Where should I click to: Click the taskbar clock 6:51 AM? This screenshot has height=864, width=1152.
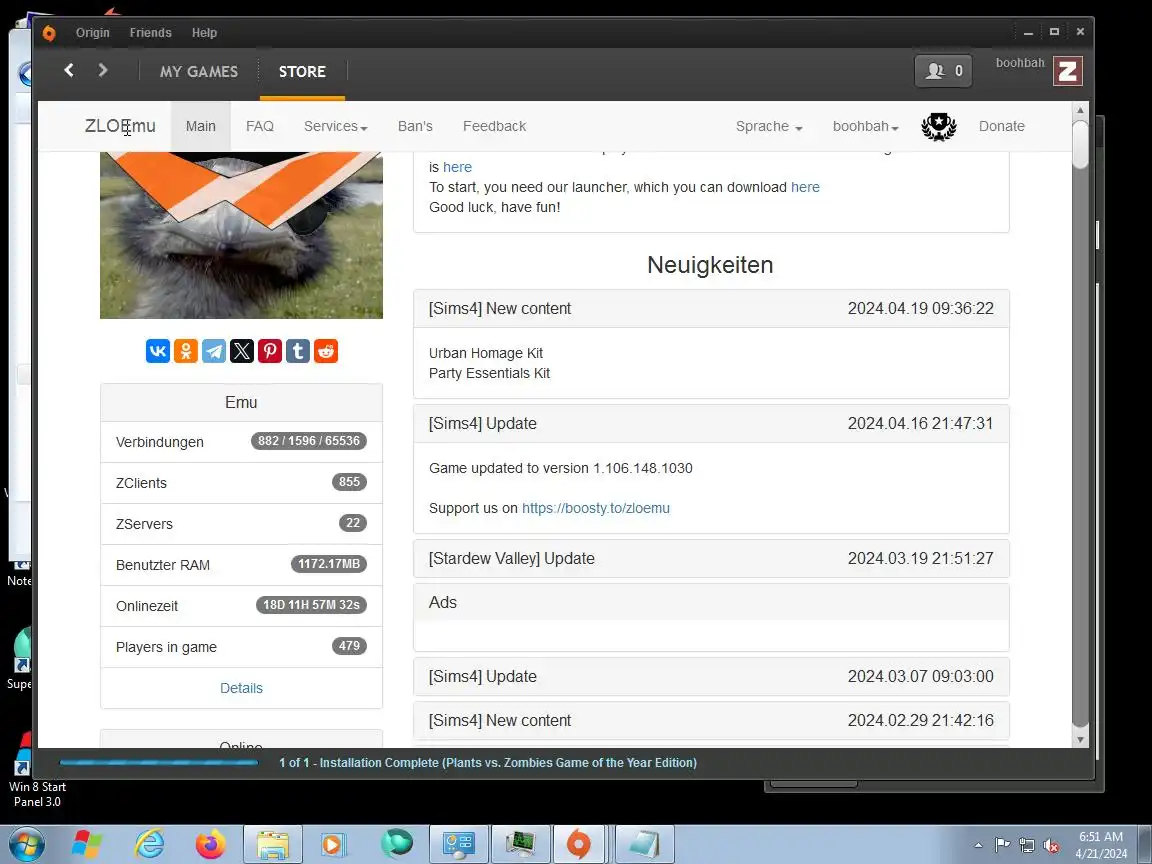[x=1101, y=845]
